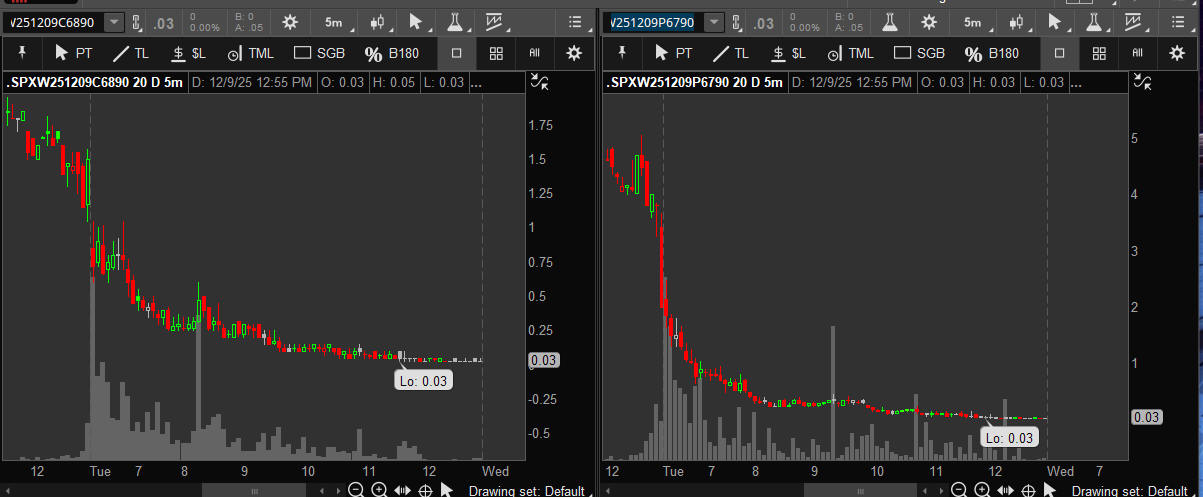Click Drawing set: Default under left chart
1203x497 pixels.
coord(524,490)
